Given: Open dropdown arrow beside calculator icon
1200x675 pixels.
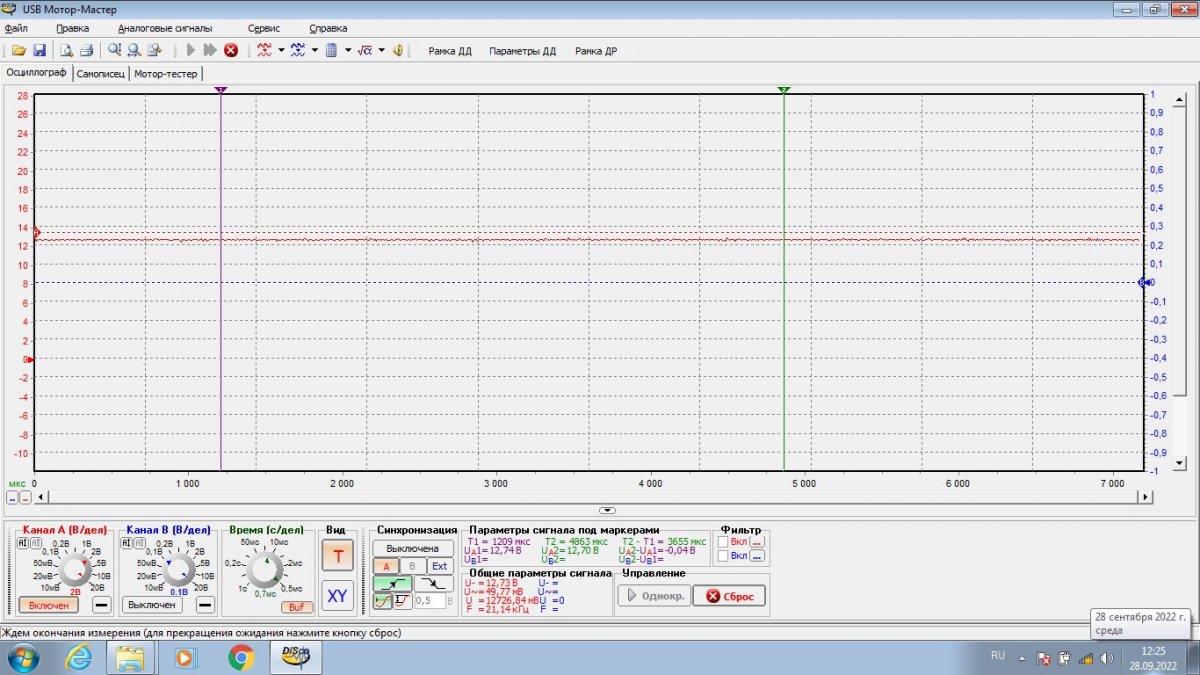Looking at the screenshot, I should 348,50.
